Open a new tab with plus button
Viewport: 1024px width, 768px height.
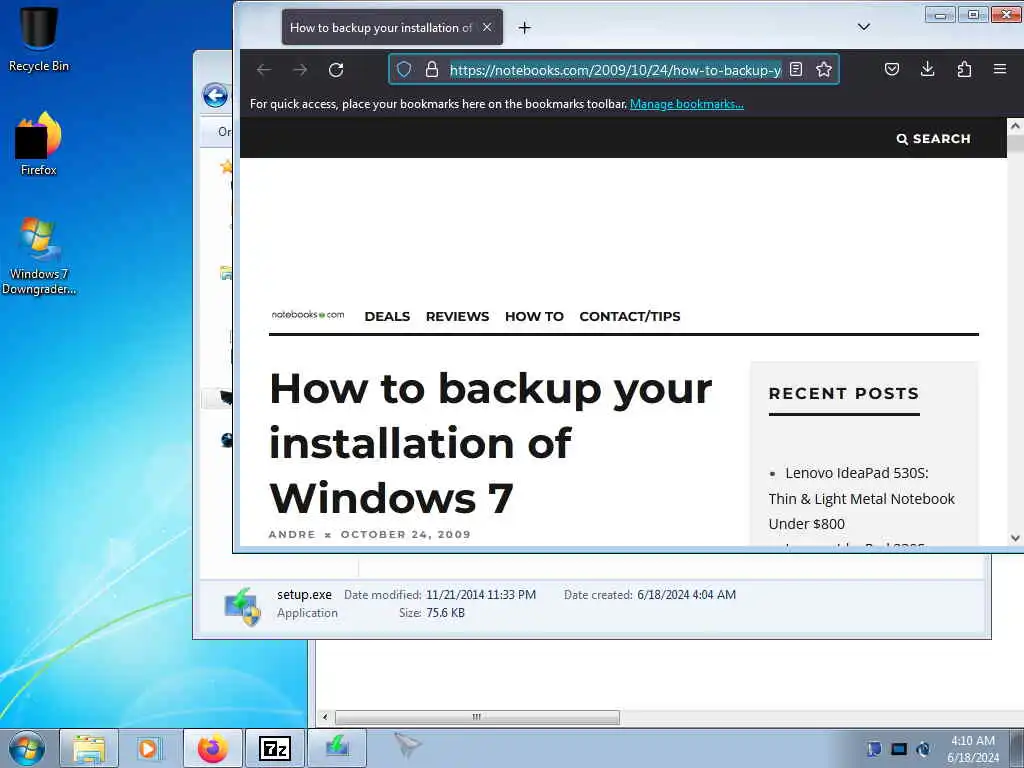point(524,27)
